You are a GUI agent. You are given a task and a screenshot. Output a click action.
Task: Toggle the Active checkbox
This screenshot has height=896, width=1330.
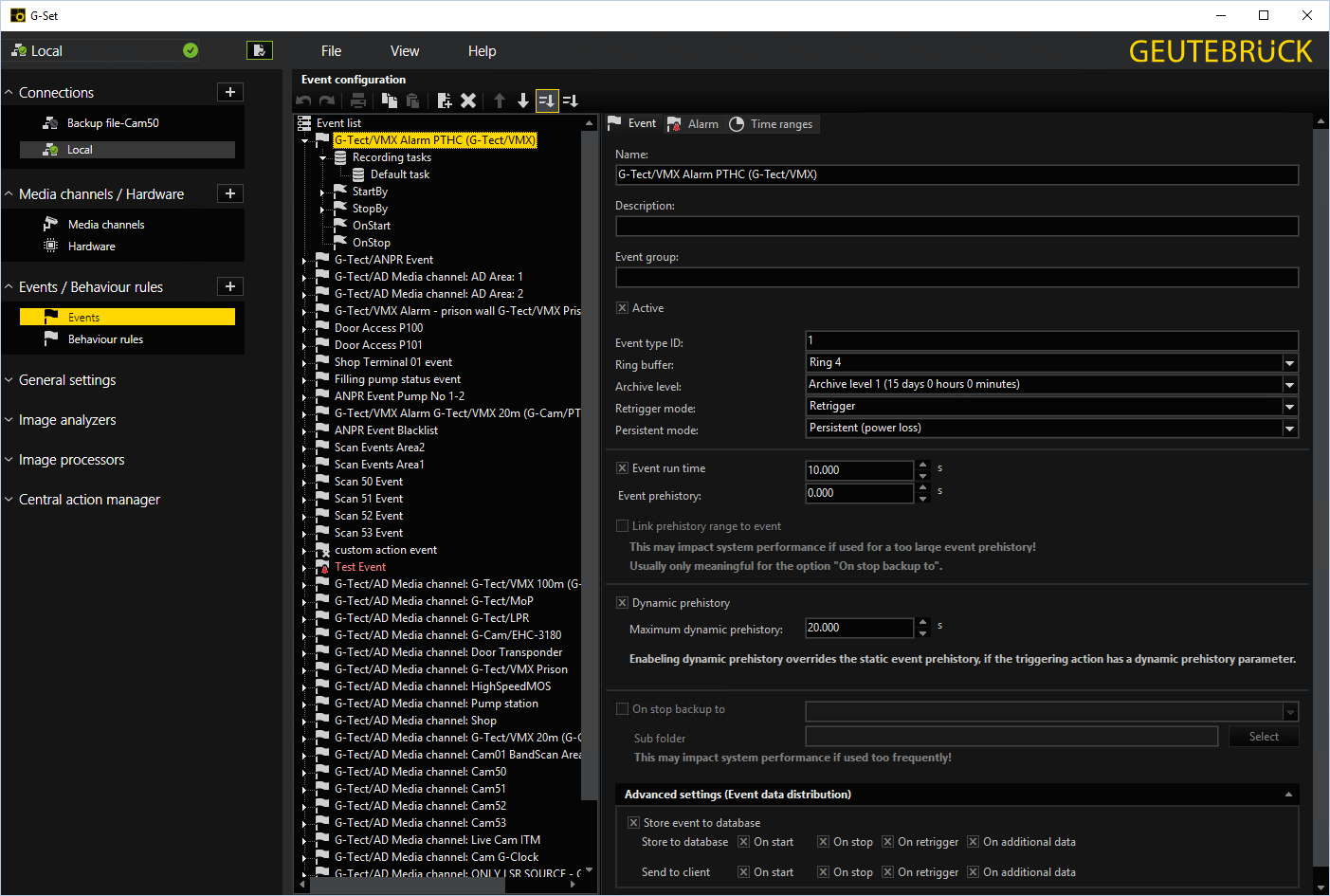point(622,308)
